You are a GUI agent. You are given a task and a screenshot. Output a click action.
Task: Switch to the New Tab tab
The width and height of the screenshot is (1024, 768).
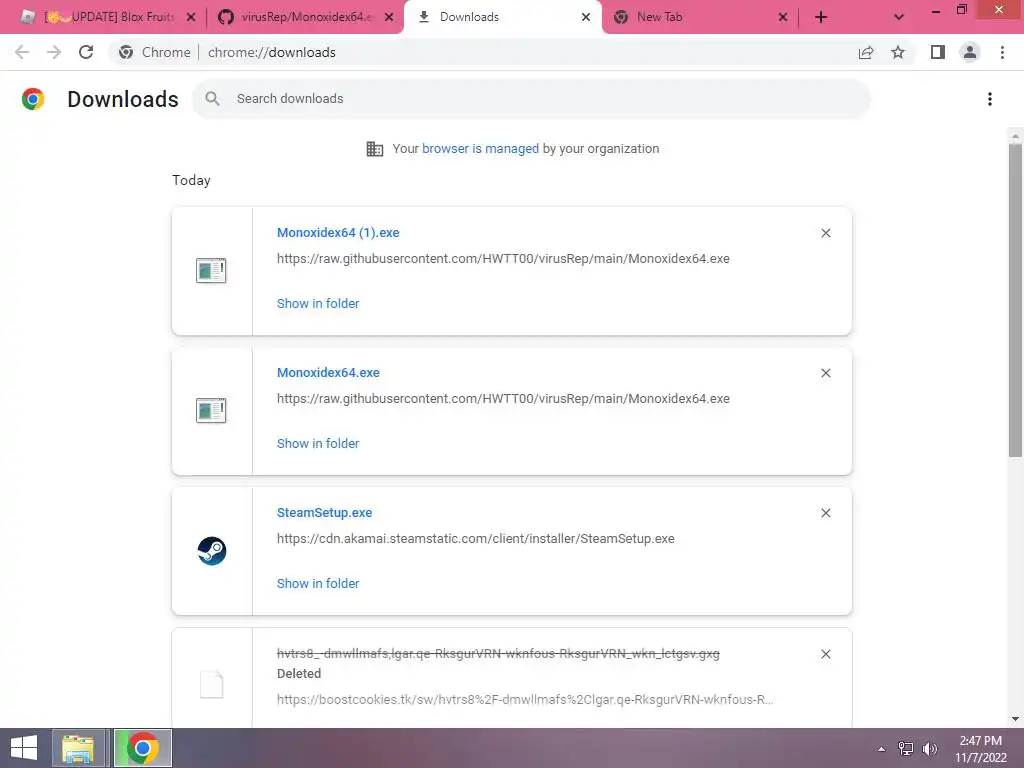[700, 17]
